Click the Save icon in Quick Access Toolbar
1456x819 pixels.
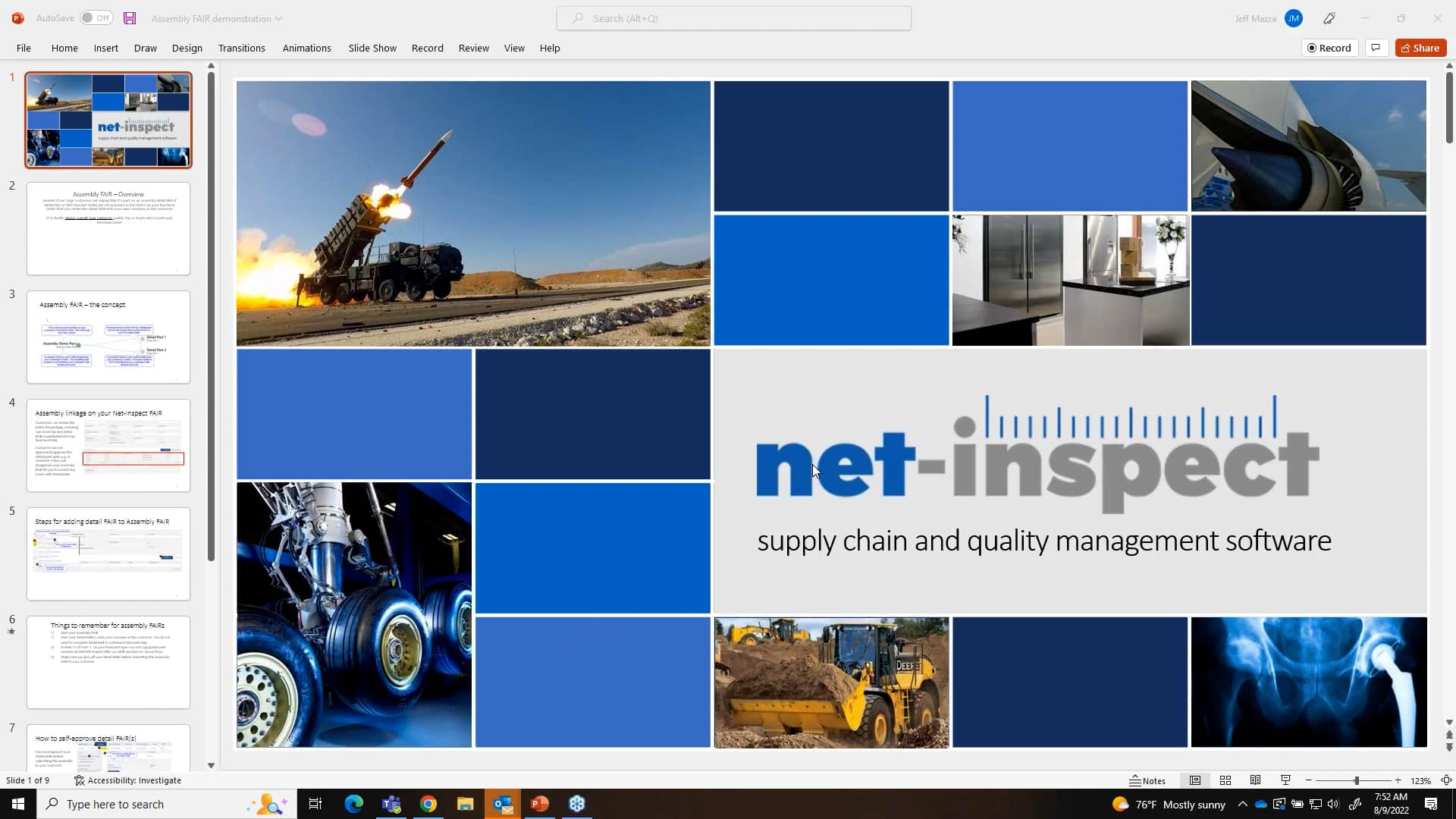coord(129,17)
